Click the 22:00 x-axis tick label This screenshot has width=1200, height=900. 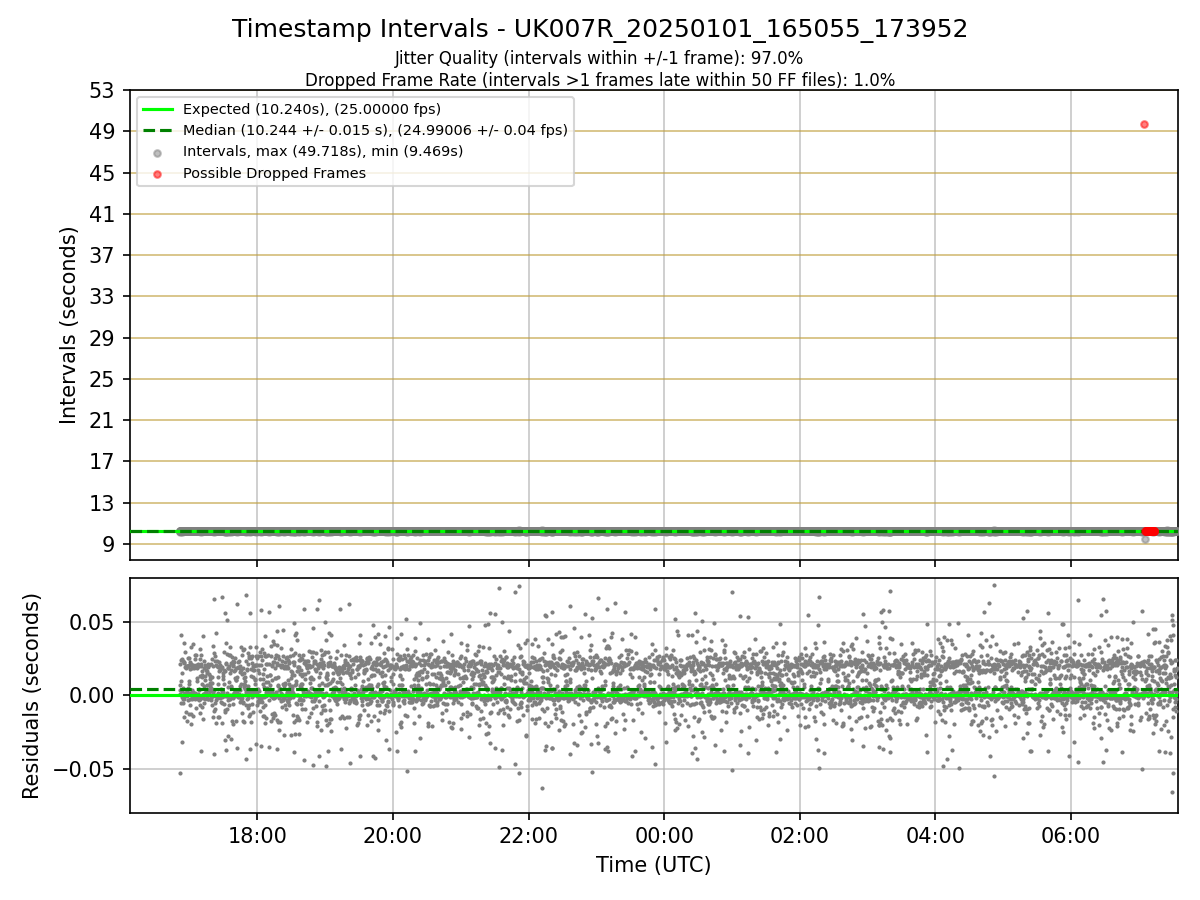coord(528,835)
